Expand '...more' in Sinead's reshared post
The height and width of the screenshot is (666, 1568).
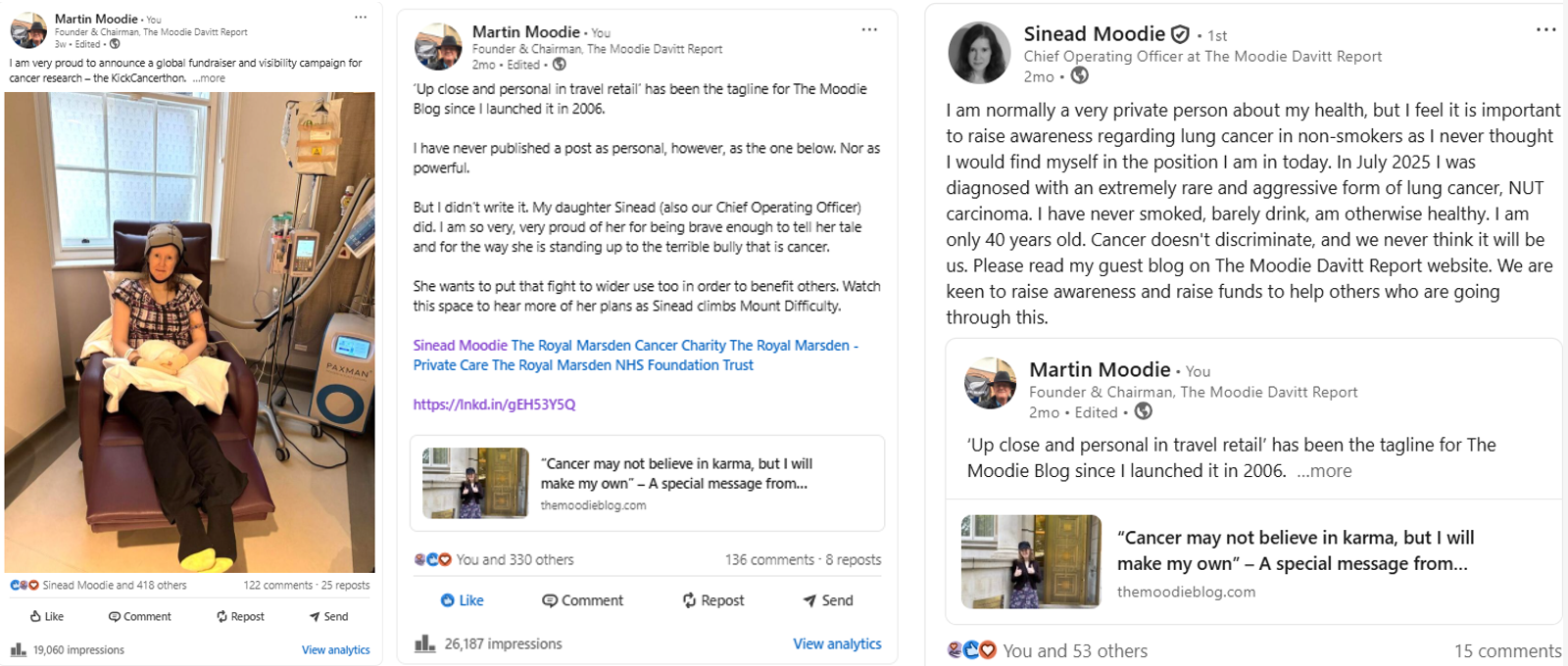point(1324,471)
